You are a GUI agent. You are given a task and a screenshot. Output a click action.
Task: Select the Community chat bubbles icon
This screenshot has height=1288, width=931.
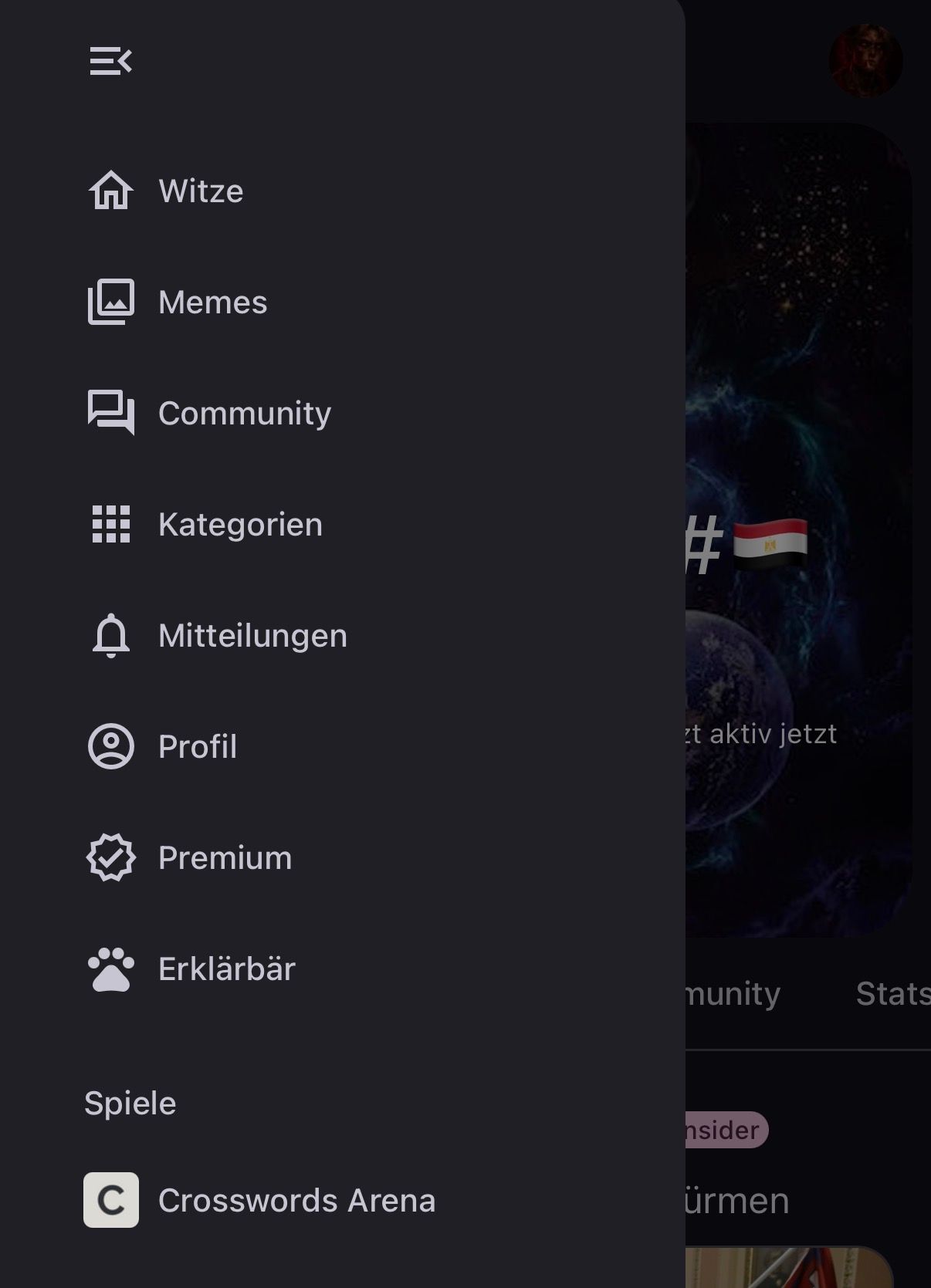[x=110, y=413]
